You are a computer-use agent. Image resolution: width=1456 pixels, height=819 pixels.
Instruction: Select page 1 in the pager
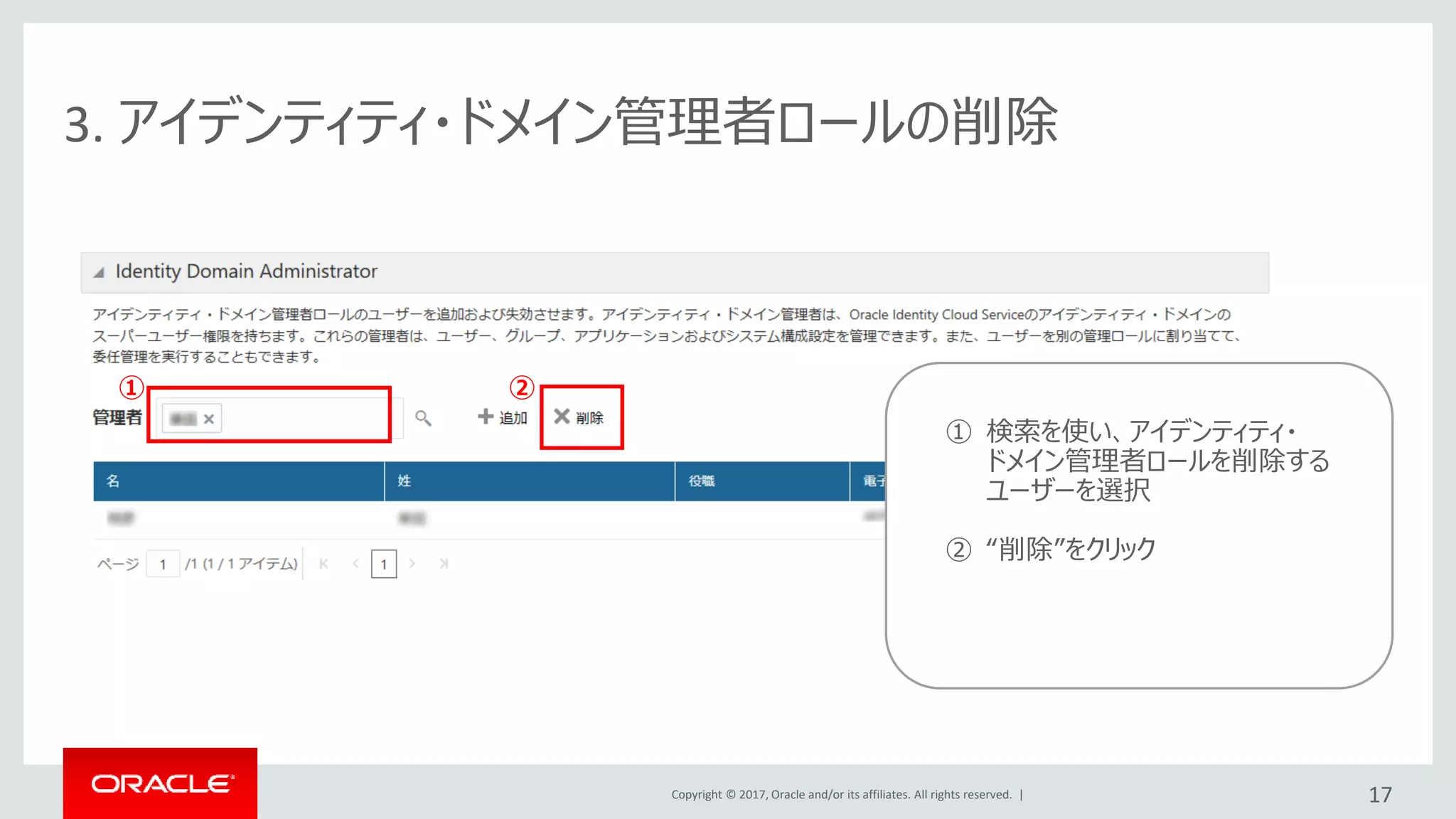pyautogui.click(x=384, y=564)
